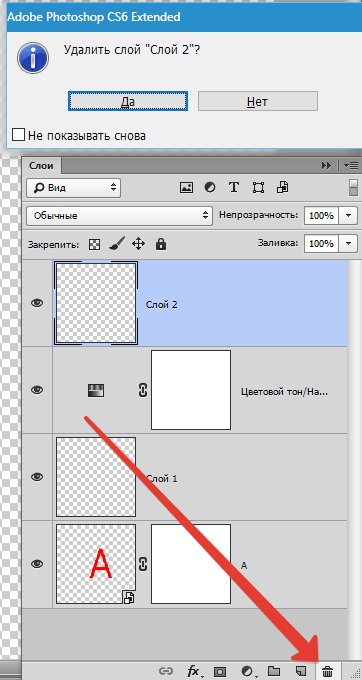
Task: Hide the Цветовой тон adjustment layer with its eye icon
Action: (37, 390)
